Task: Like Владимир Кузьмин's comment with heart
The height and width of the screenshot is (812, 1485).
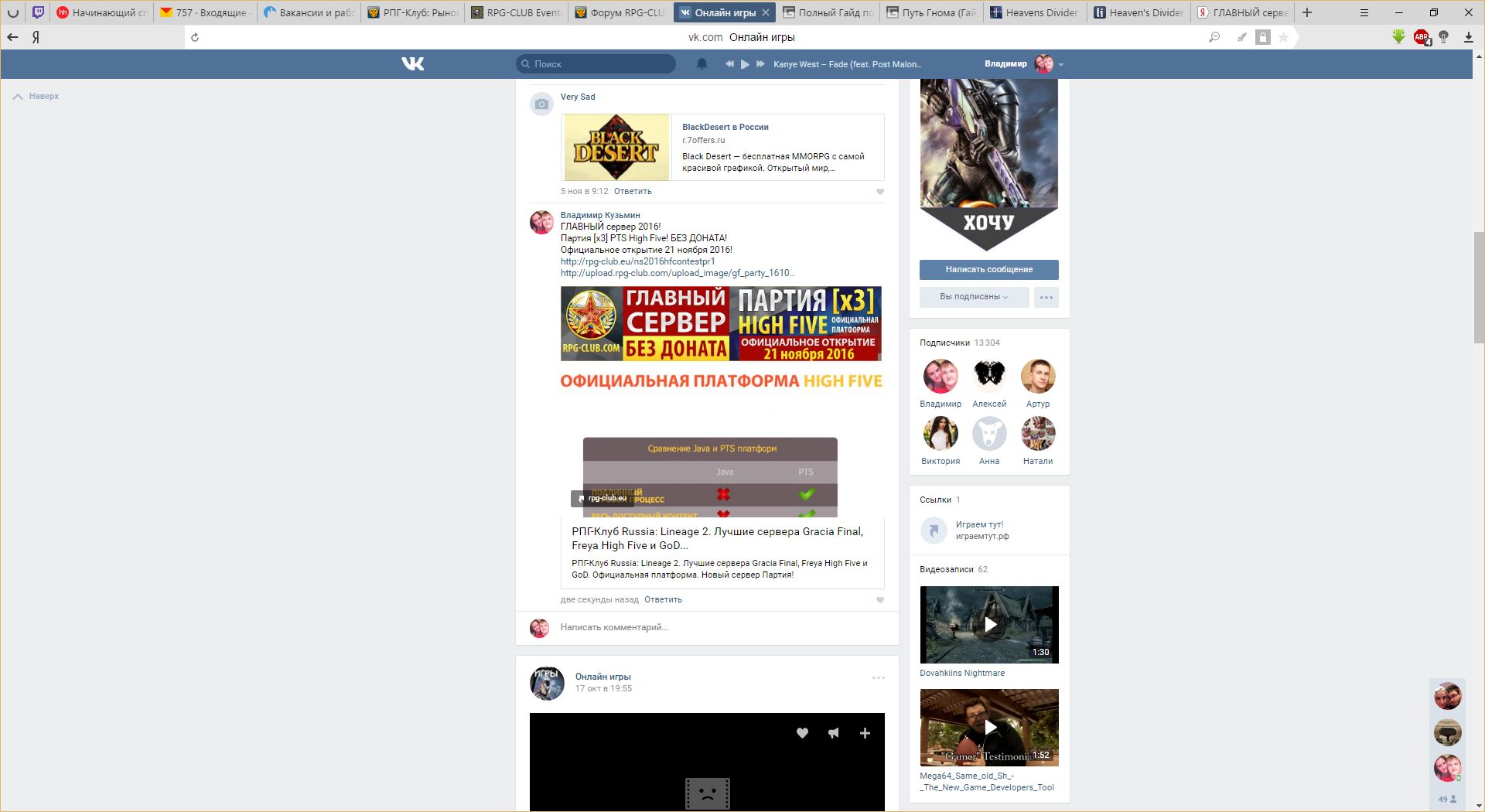Action: (x=879, y=600)
